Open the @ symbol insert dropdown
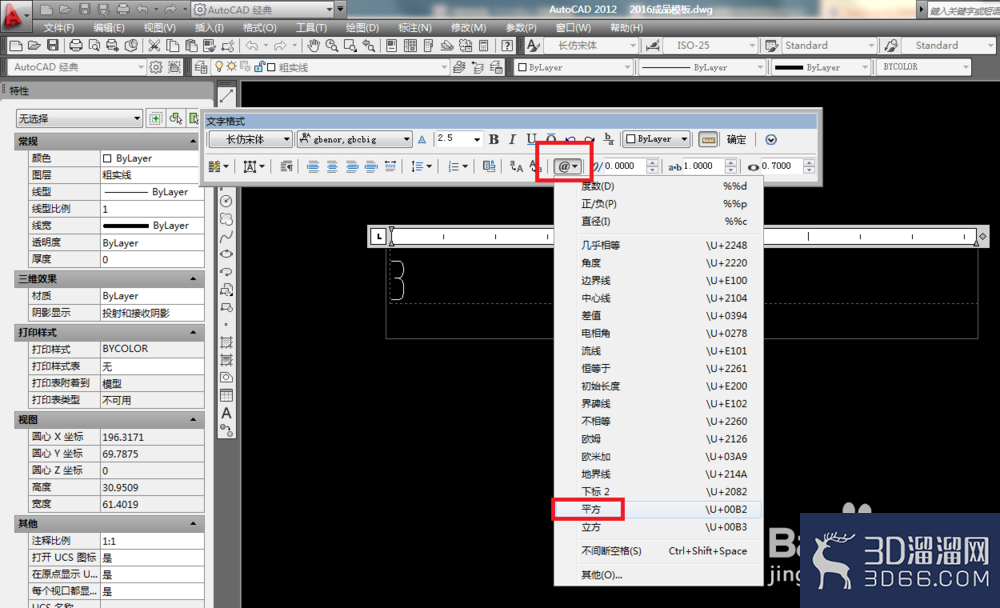The width and height of the screenshot is (1000, 608). coord(567,167)
